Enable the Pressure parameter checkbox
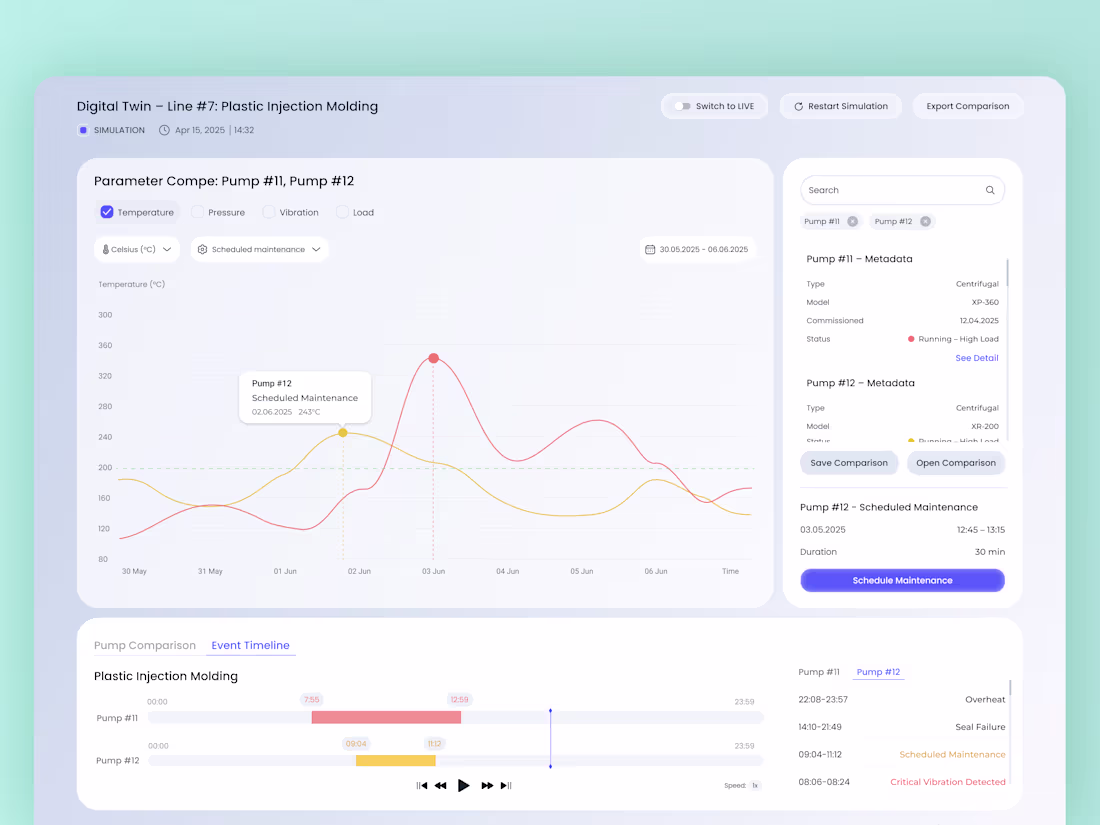Viewport: 1100px width, 825px height. coord(197,212)
